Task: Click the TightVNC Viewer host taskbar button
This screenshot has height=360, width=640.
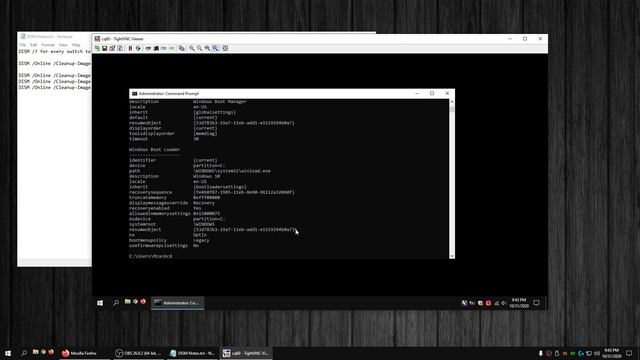Action: click(x=246, y=353)
